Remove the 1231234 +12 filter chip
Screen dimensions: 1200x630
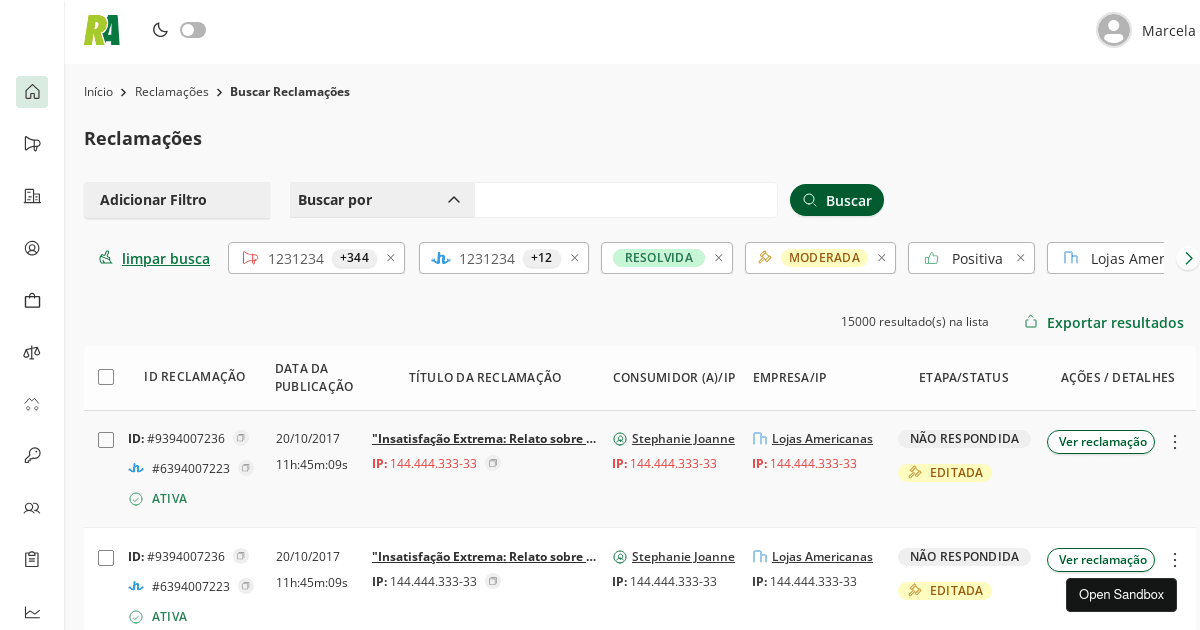[575, 258]
